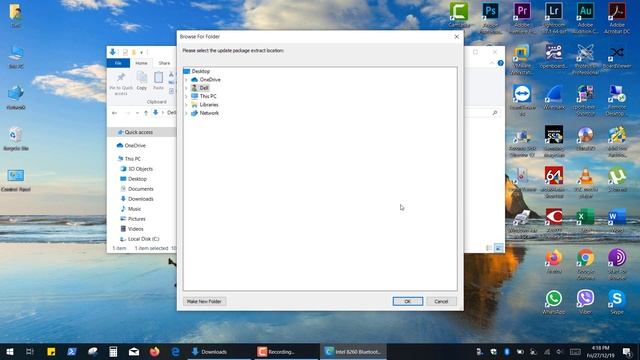Open the Control Panel desktop icon
This screenshot has width=640, height=360.
click(x=16, y=180)
